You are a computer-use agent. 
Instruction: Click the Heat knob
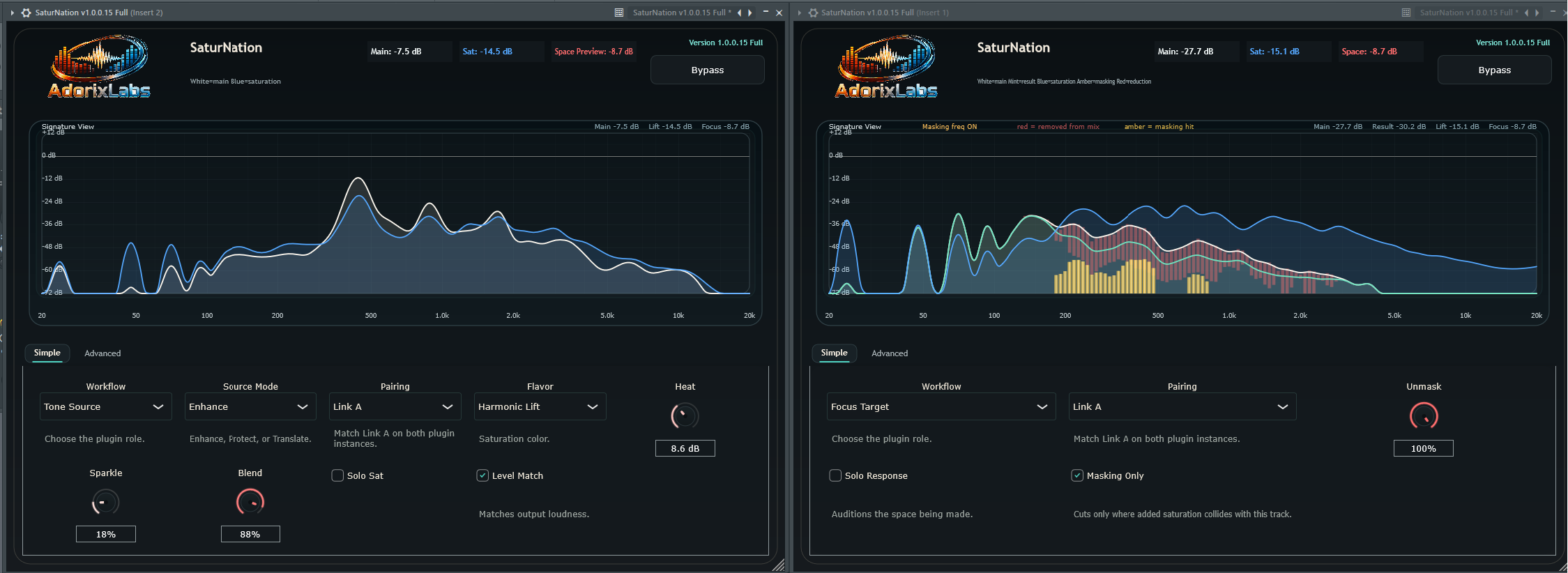pos(685,416)
